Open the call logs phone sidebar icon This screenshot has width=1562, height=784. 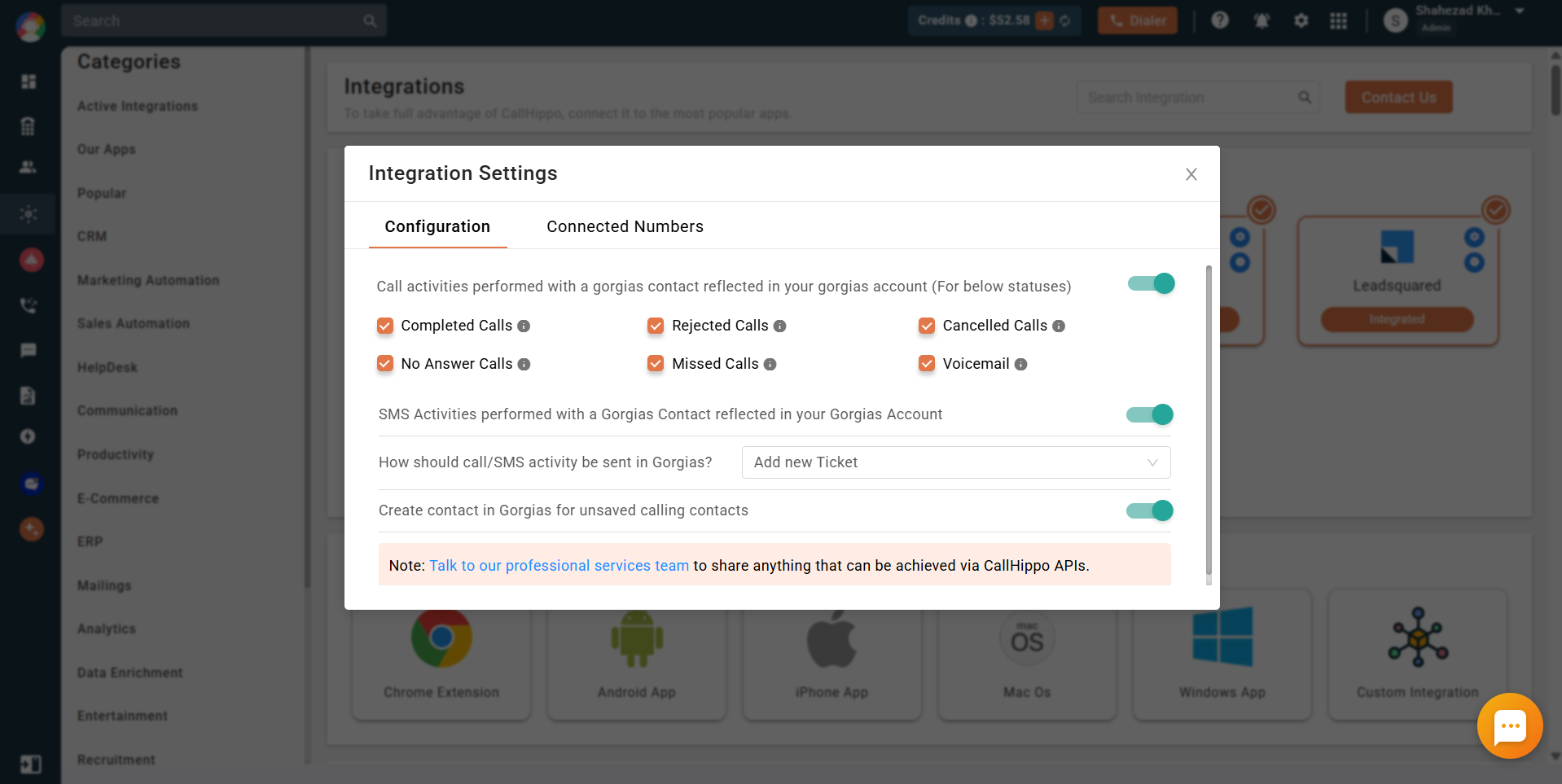pyautogui.click(x=29, y=305)
